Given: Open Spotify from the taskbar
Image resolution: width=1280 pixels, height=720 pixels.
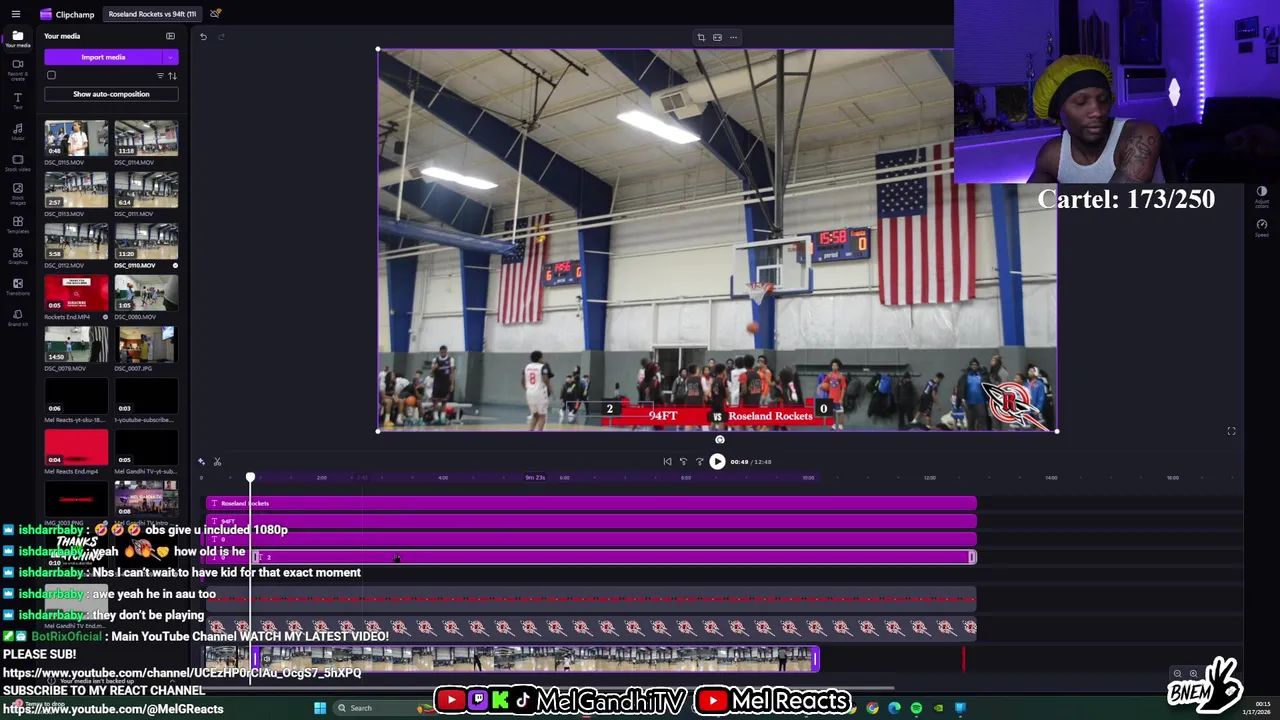Looking at the screenshot, I should [916, 708].
